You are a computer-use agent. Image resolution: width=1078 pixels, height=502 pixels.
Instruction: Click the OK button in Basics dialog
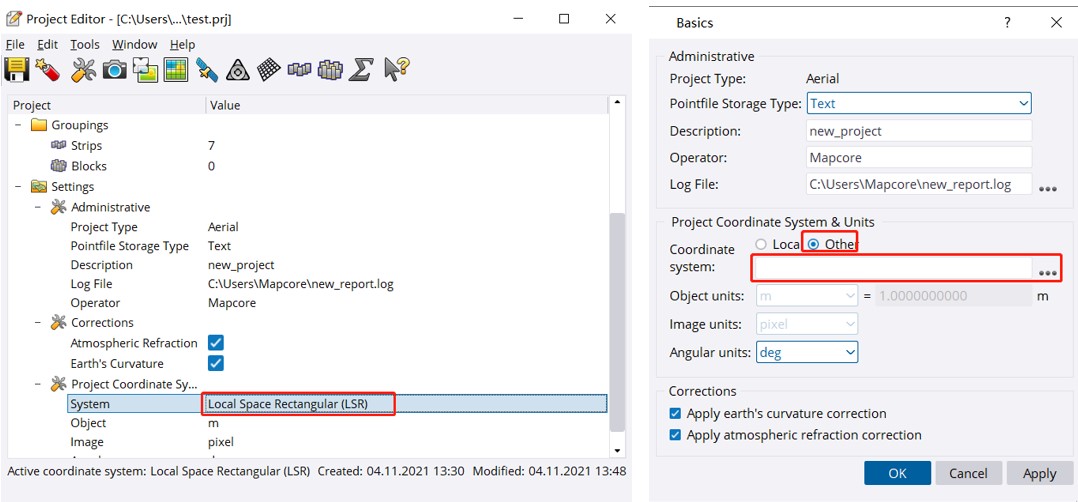click(897, 473)
